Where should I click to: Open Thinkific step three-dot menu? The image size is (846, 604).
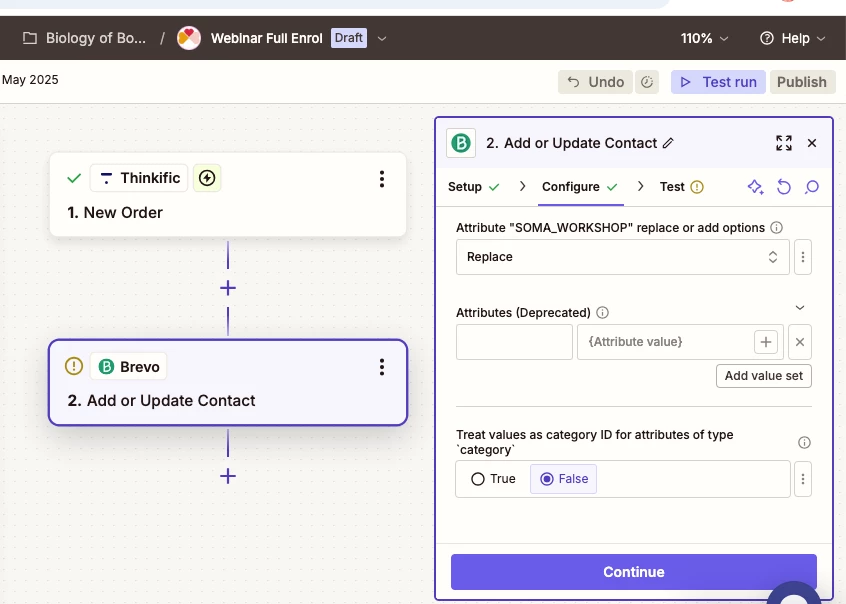coord(382,179)
